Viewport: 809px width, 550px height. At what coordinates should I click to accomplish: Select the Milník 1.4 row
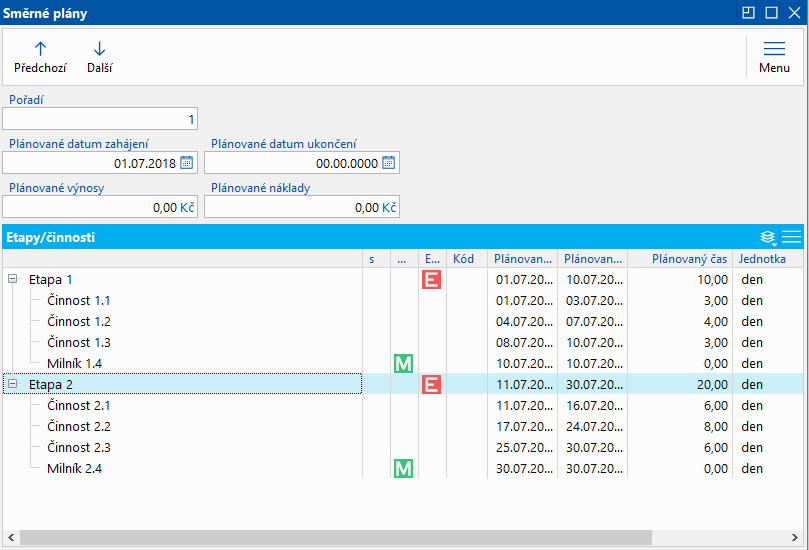(x=403, y=364)
